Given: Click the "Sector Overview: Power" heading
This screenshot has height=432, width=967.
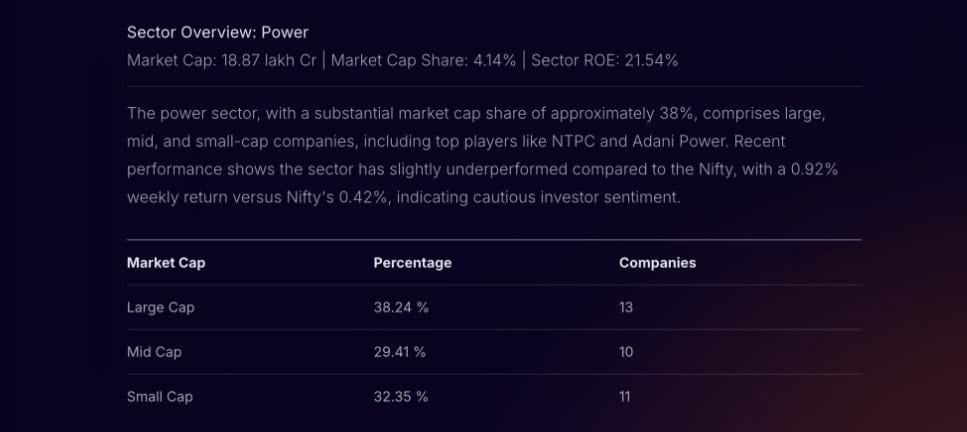Looking at the screenshot, I should (218, 33).
